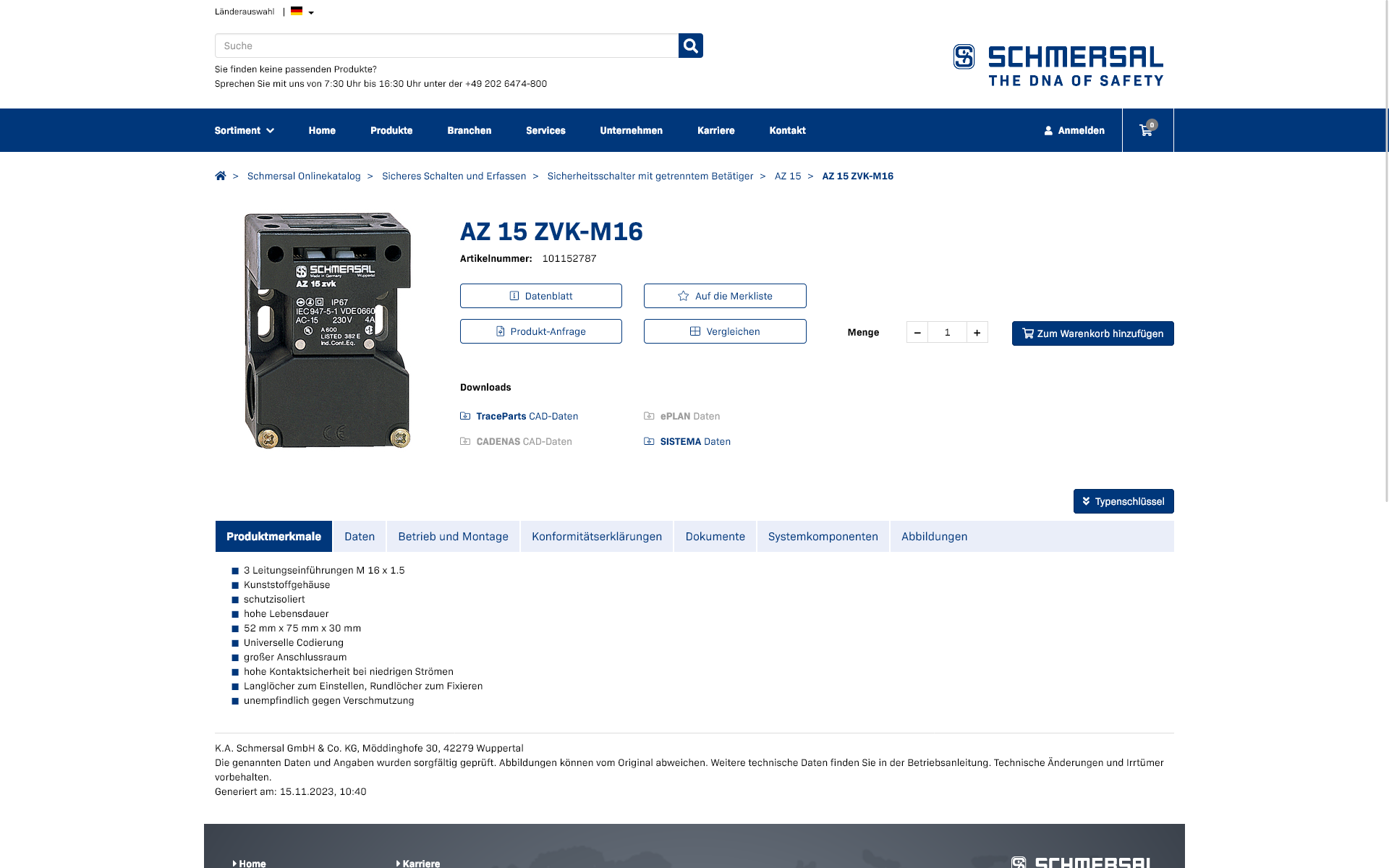Click the Schmersal logo in the header

1058,65
